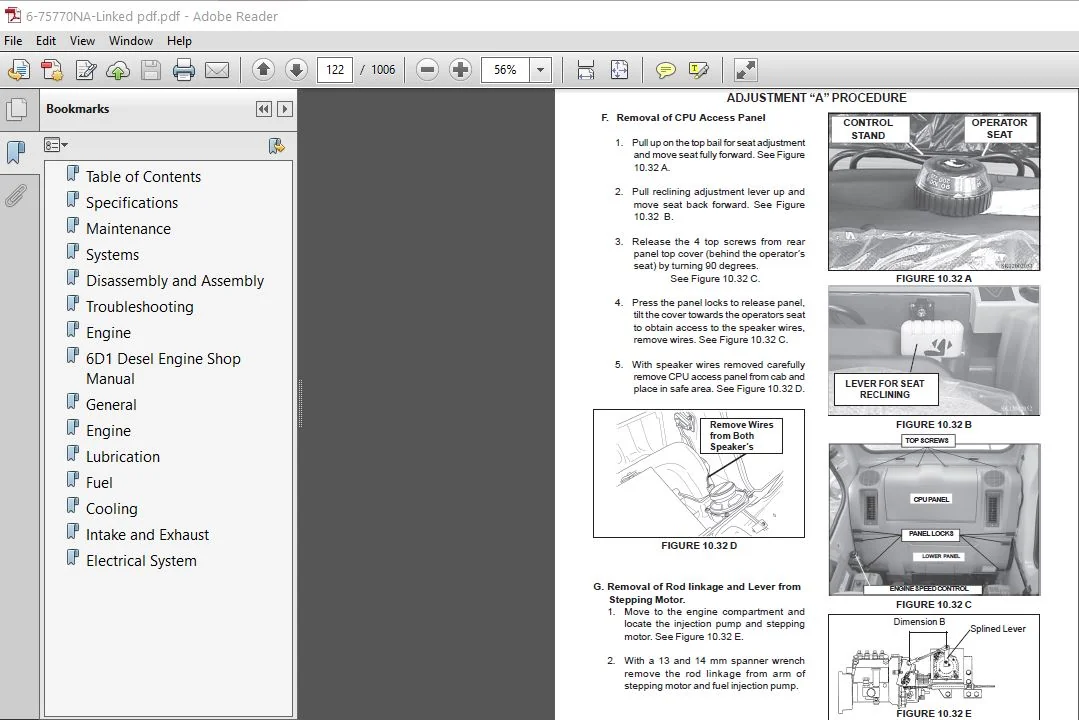The height and width of the screenshot is (720, 1079).
Task: Click the Email envelope icon
Action: tap(217, 70)
